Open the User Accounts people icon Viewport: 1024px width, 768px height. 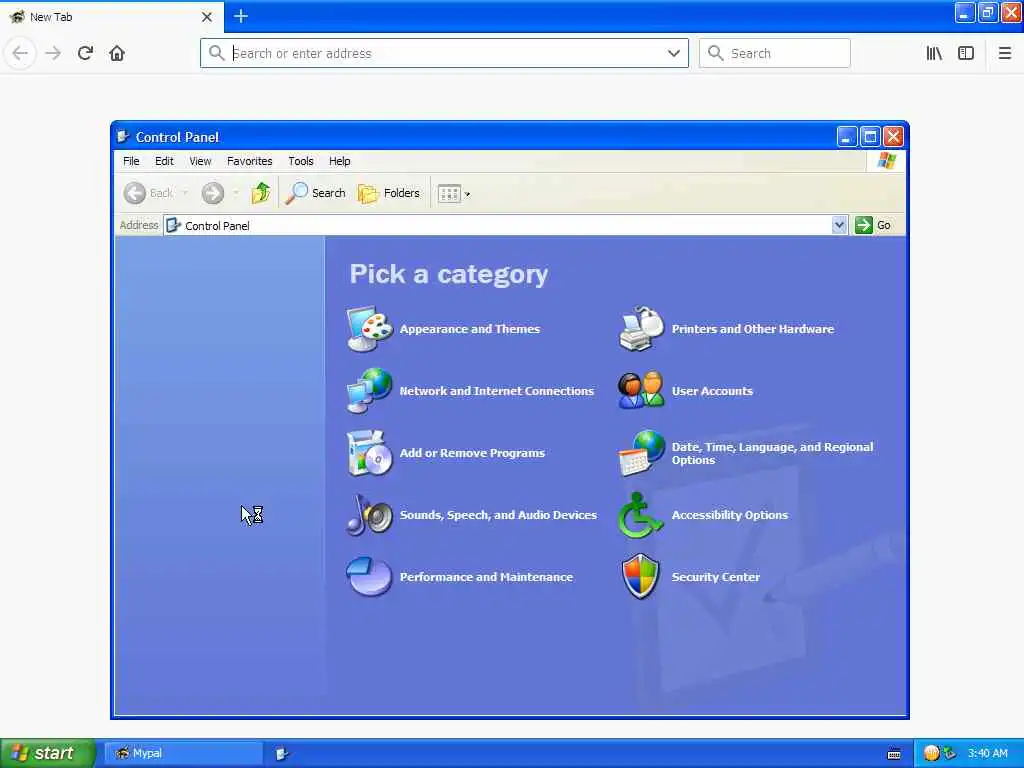[641, 391]
